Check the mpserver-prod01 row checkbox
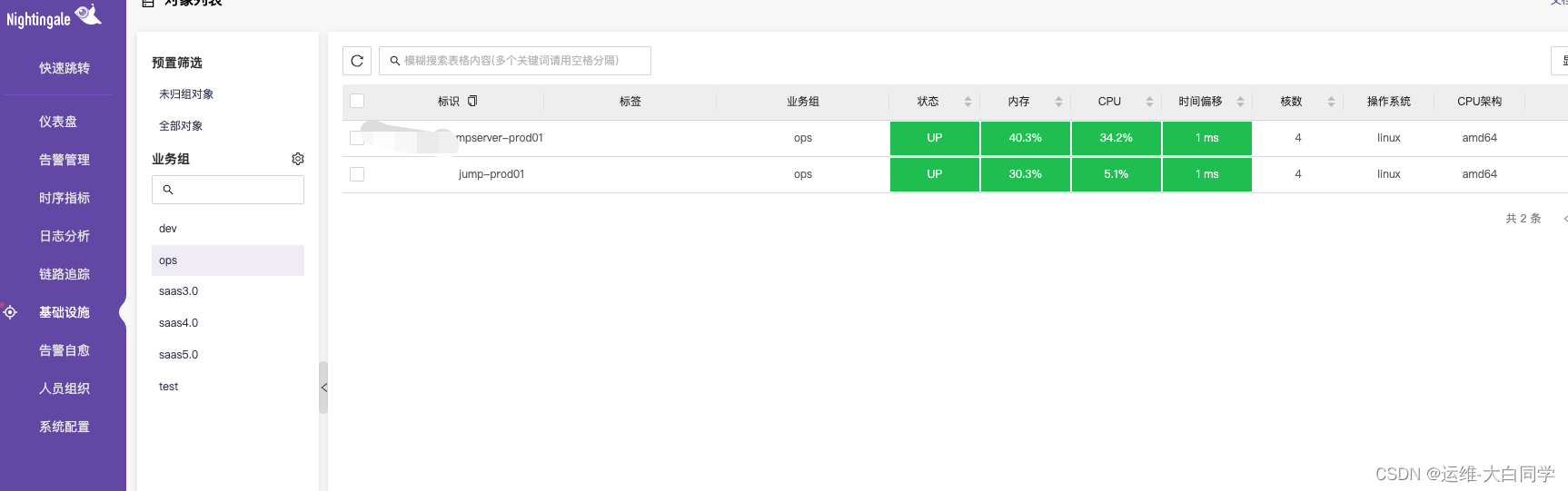The width and height of the screenshot is (1568, 491). [x=357, y=138]
